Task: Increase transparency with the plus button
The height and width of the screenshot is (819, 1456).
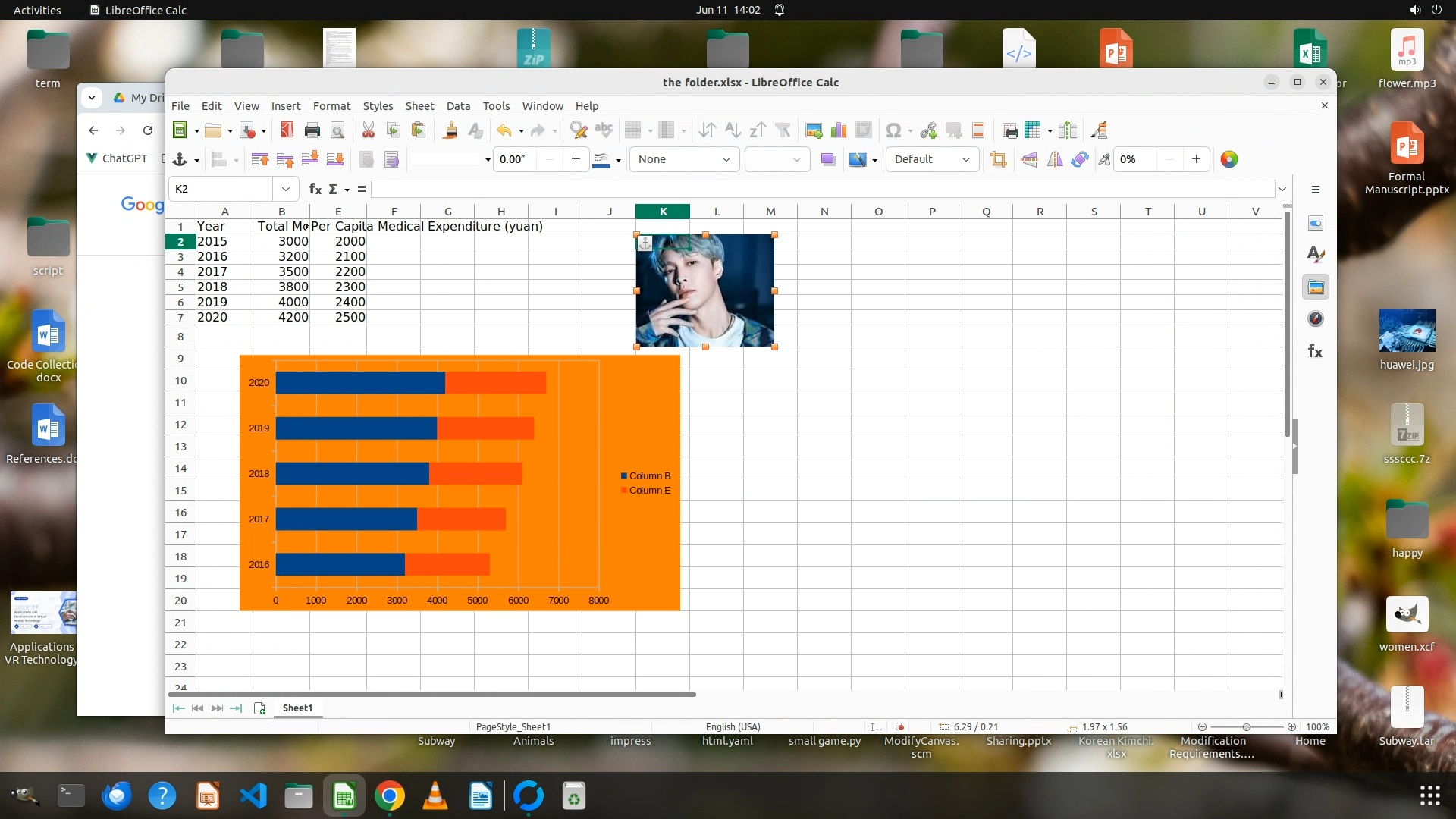Action: click(1196, 159)
